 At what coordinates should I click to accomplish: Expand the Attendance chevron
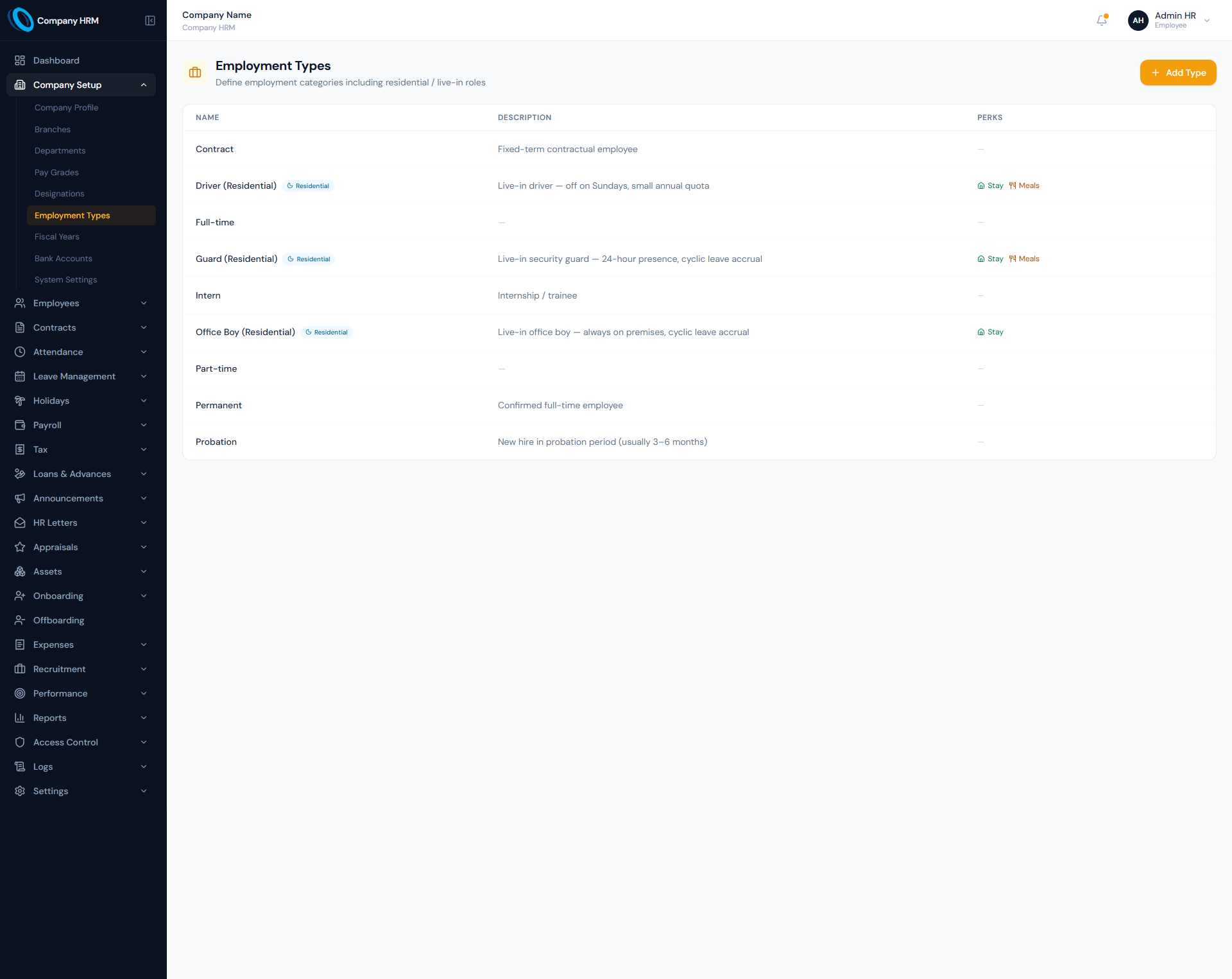144,352
